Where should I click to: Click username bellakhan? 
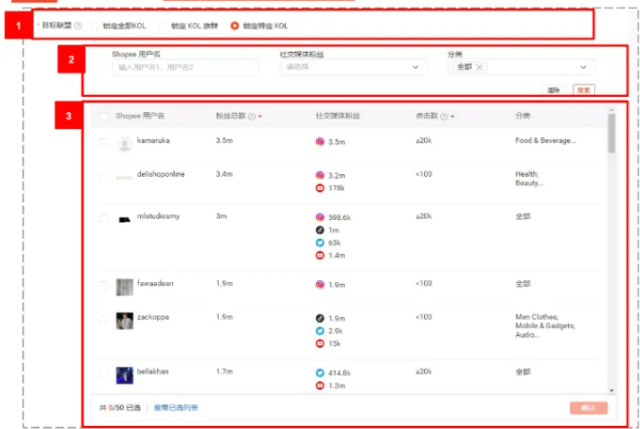152,371
